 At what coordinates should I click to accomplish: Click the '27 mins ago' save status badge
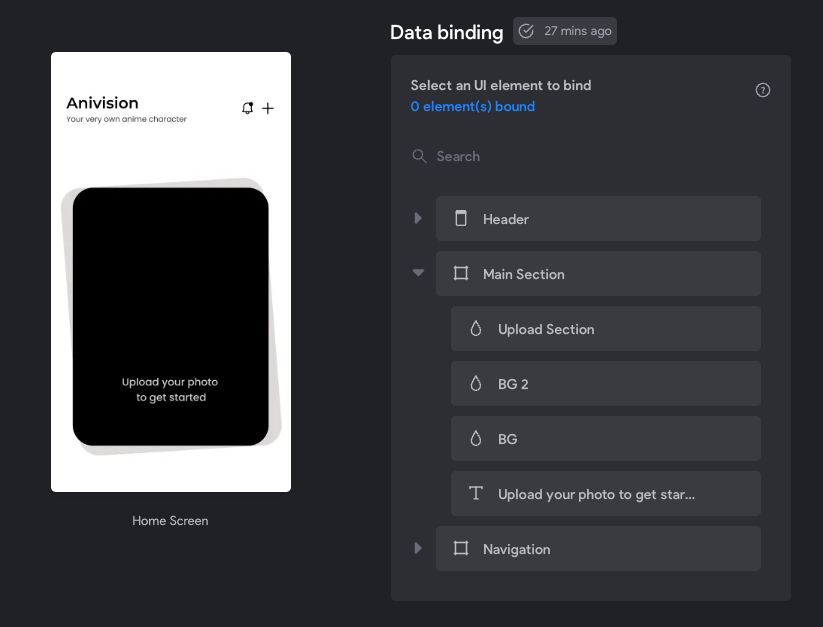(x=565, y=31)
